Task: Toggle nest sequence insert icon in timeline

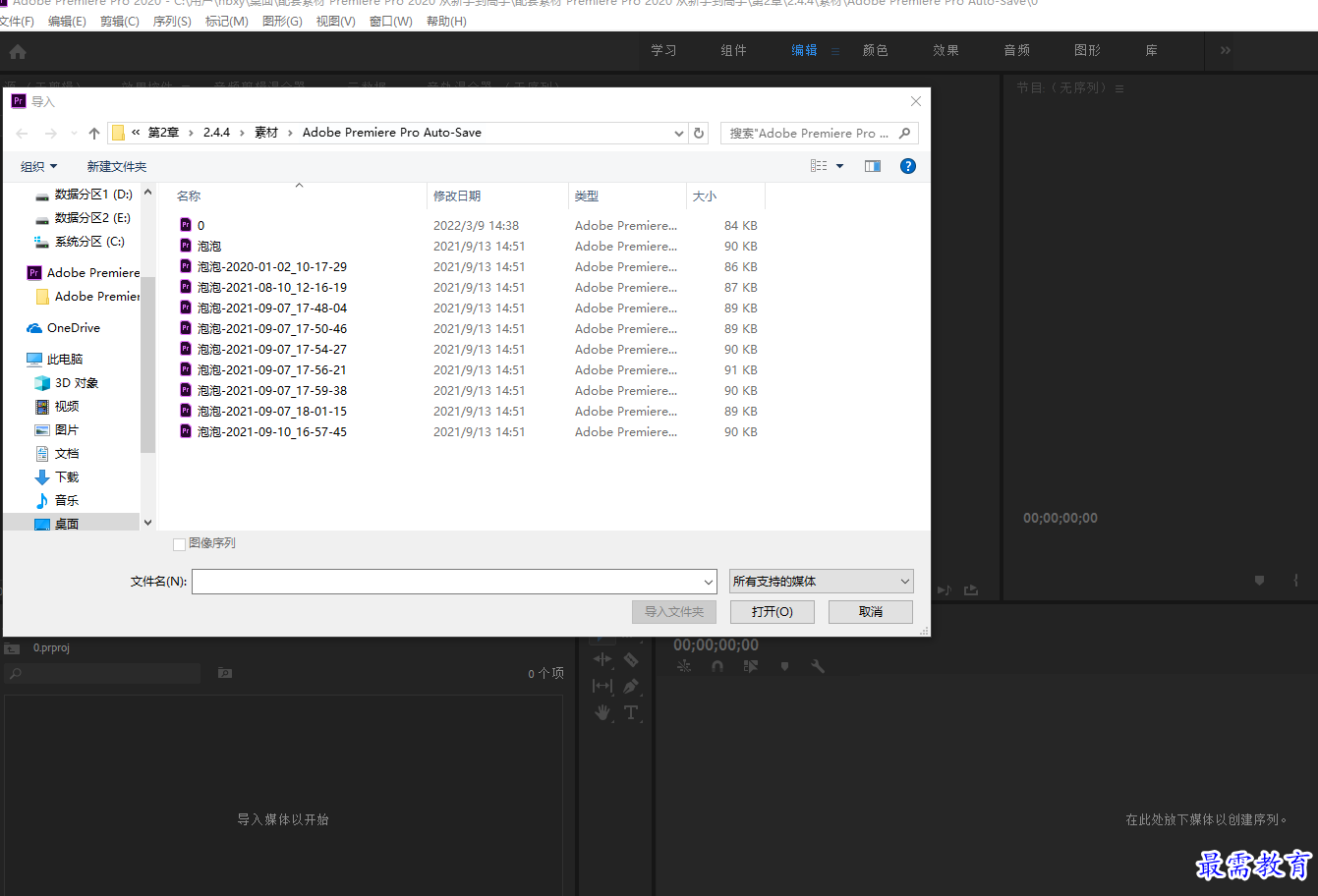Action: 684,666
